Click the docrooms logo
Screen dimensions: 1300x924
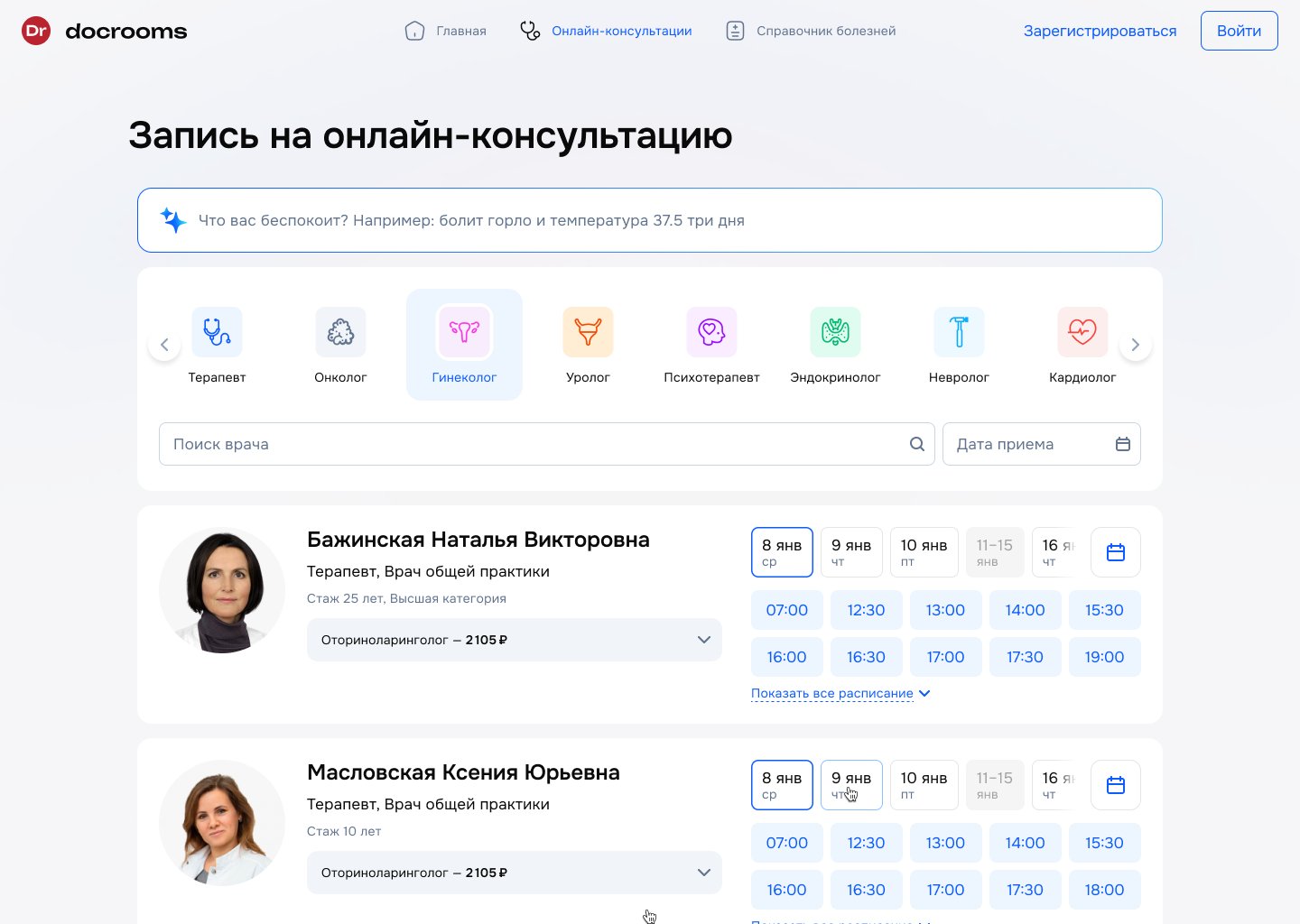(104, 31)
